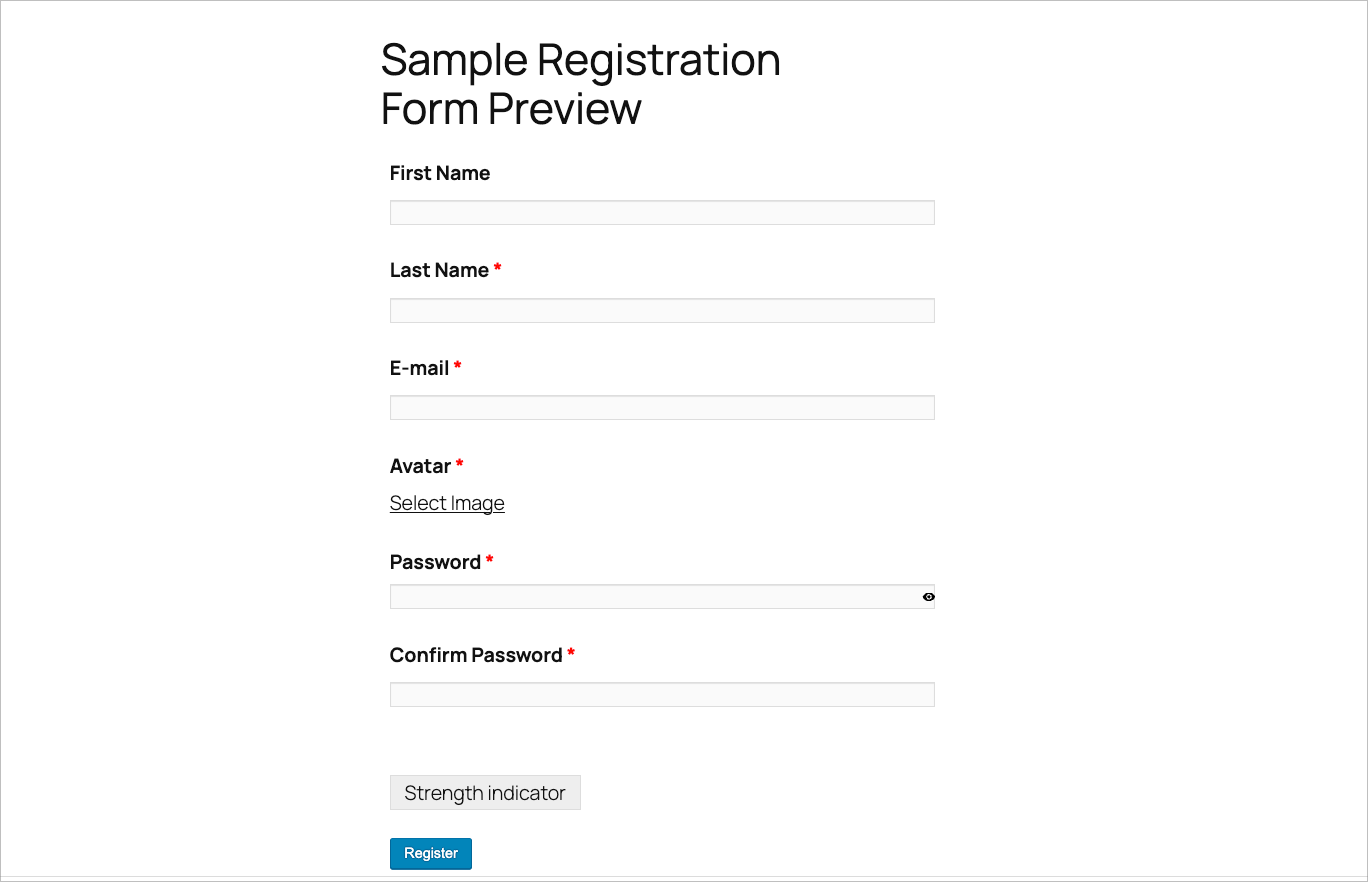
Task: Click the eye icon beside the Password field
Action: pos(928,596)
